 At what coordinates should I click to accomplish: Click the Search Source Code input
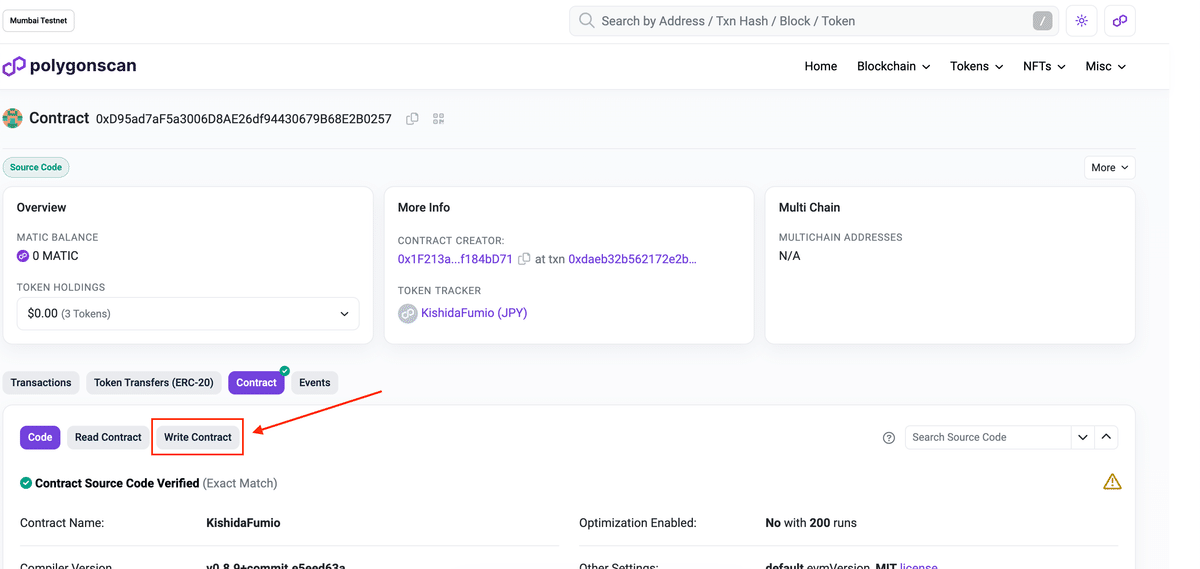[988, 437]
